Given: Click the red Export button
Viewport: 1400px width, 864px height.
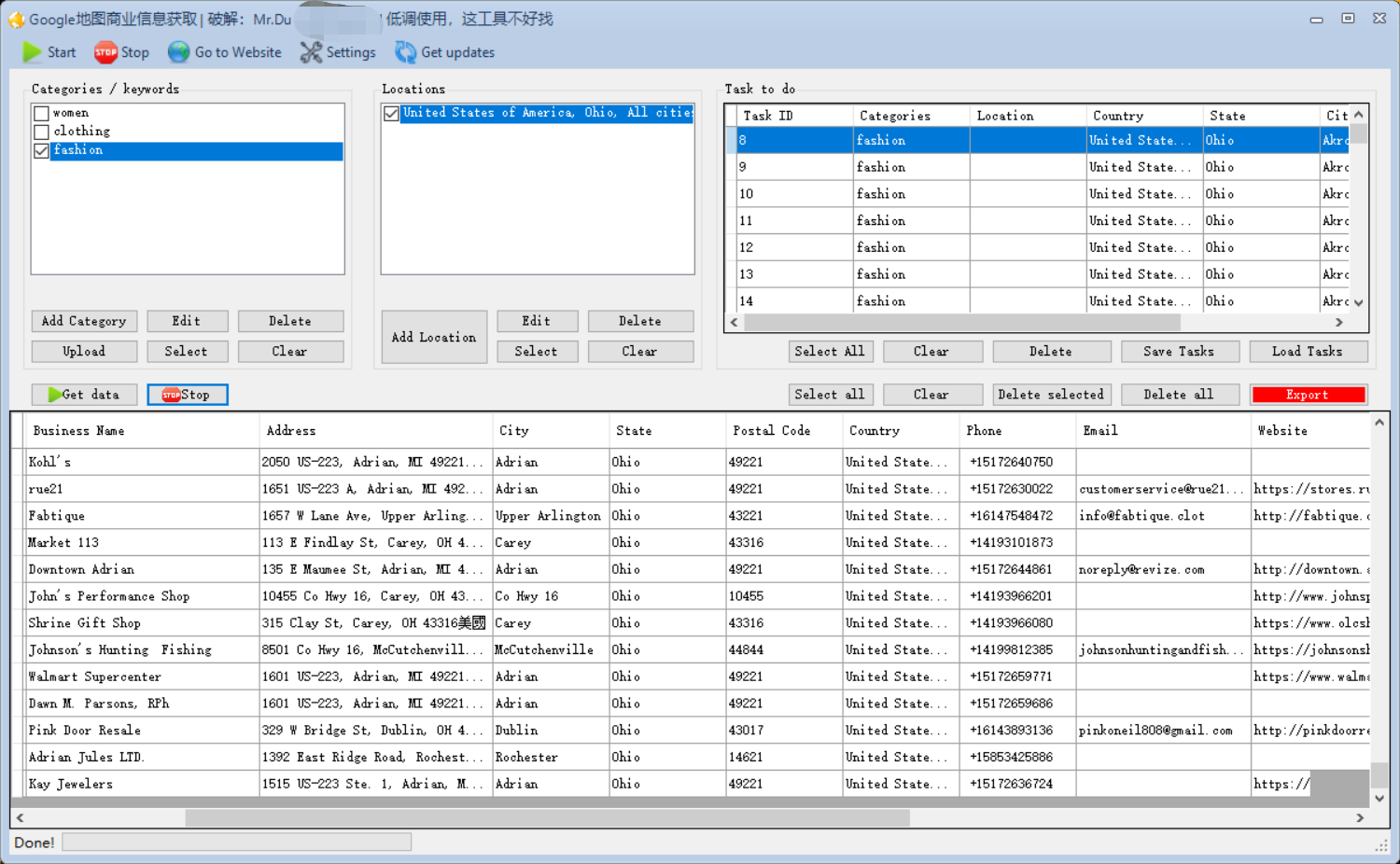Looking at the screenshot, I should pos(1308,395).
